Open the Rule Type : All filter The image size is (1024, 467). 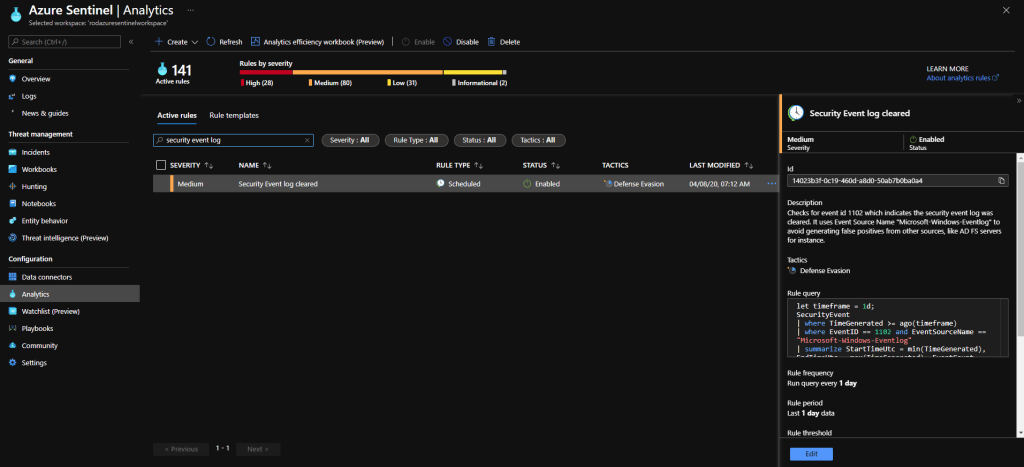pos(416,140)
